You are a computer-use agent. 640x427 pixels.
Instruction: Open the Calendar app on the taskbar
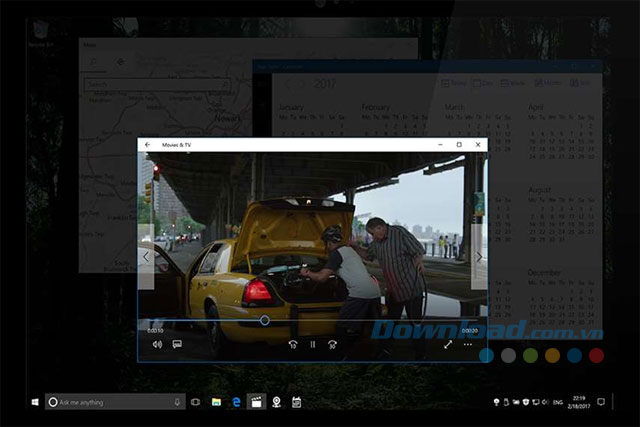tap(297, 402)
